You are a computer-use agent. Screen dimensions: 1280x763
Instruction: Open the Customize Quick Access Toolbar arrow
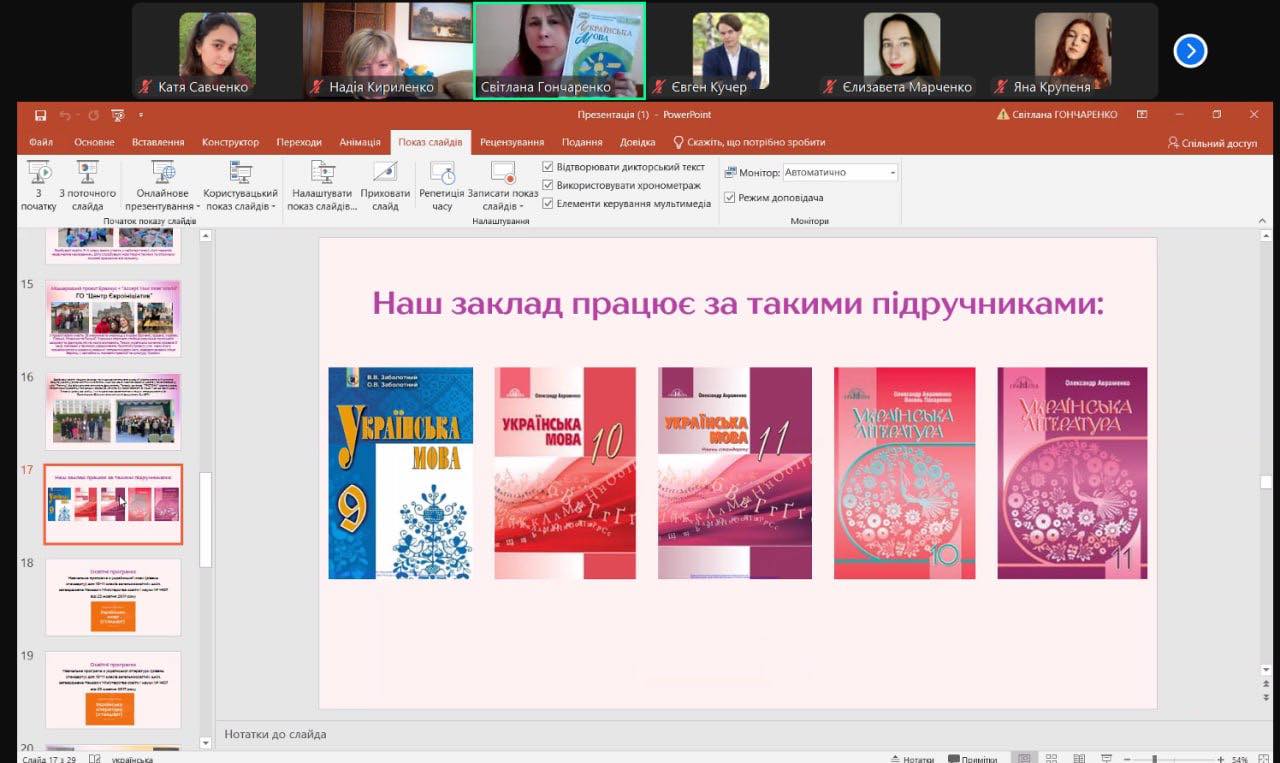pos(140,115)
